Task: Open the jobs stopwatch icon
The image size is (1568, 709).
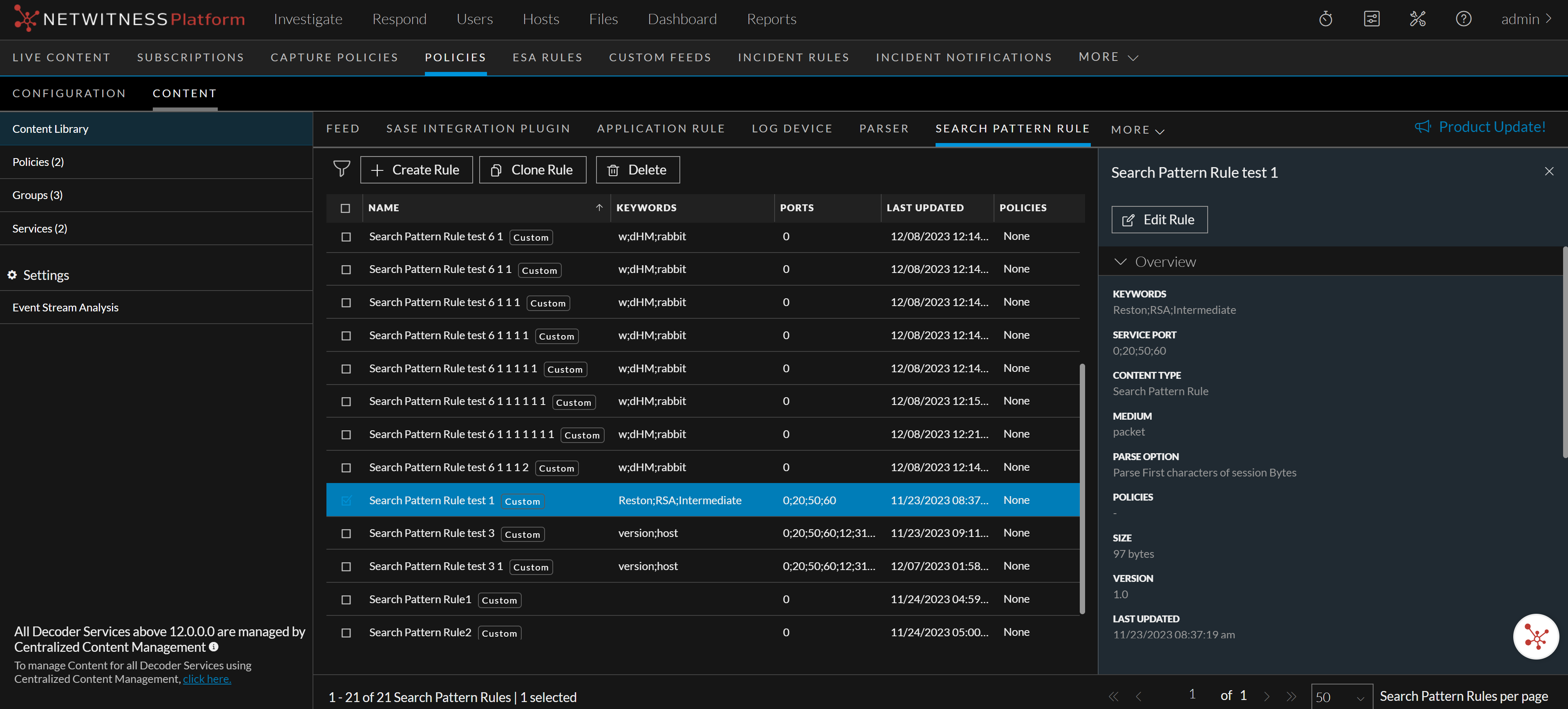Action: click(1325, 20)
